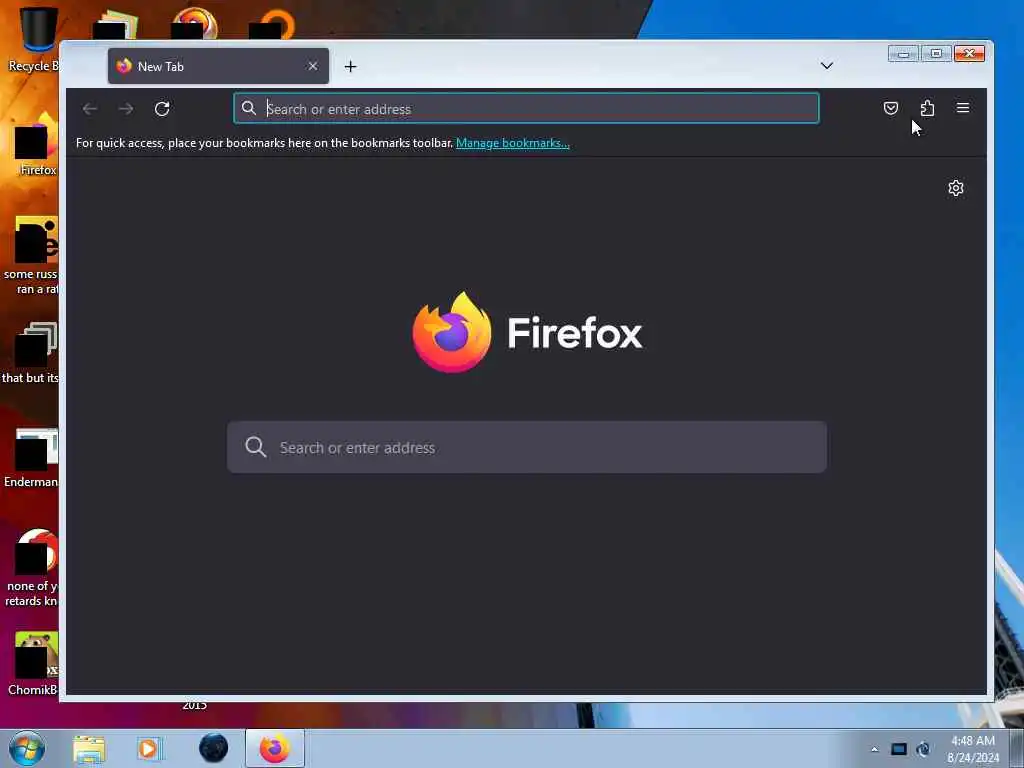Screen dimensions: 1024x768
Task: Click the Manage bookmarks link
Action: (513, 143)
